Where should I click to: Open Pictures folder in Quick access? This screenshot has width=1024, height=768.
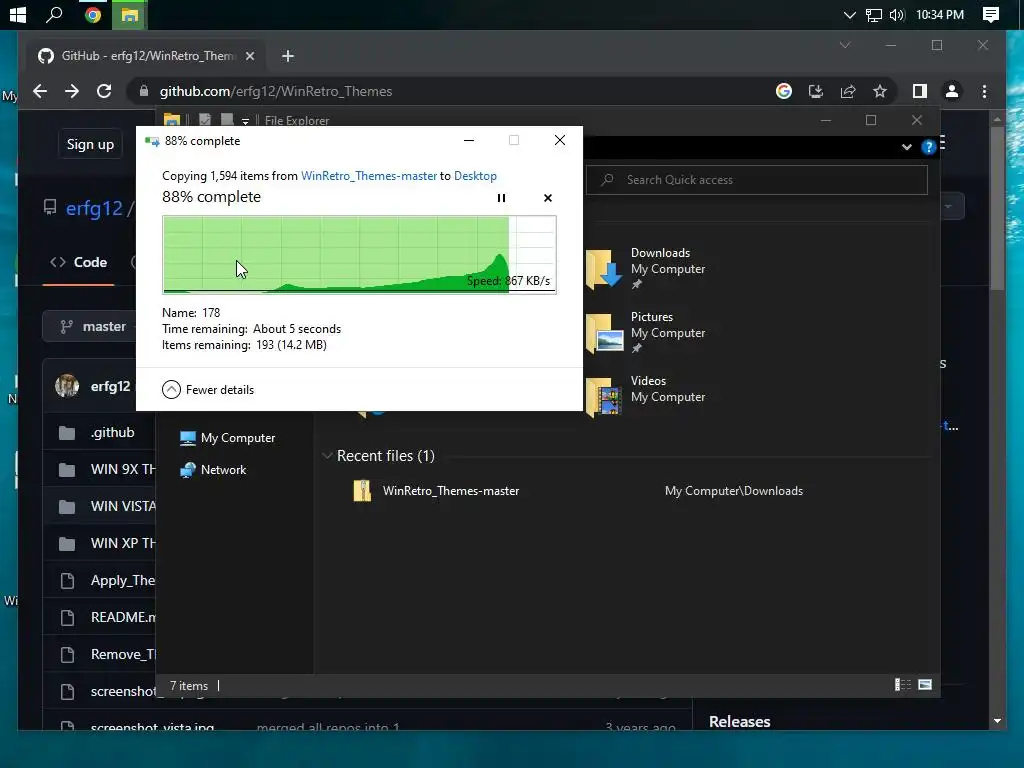(x=645, y=332)
